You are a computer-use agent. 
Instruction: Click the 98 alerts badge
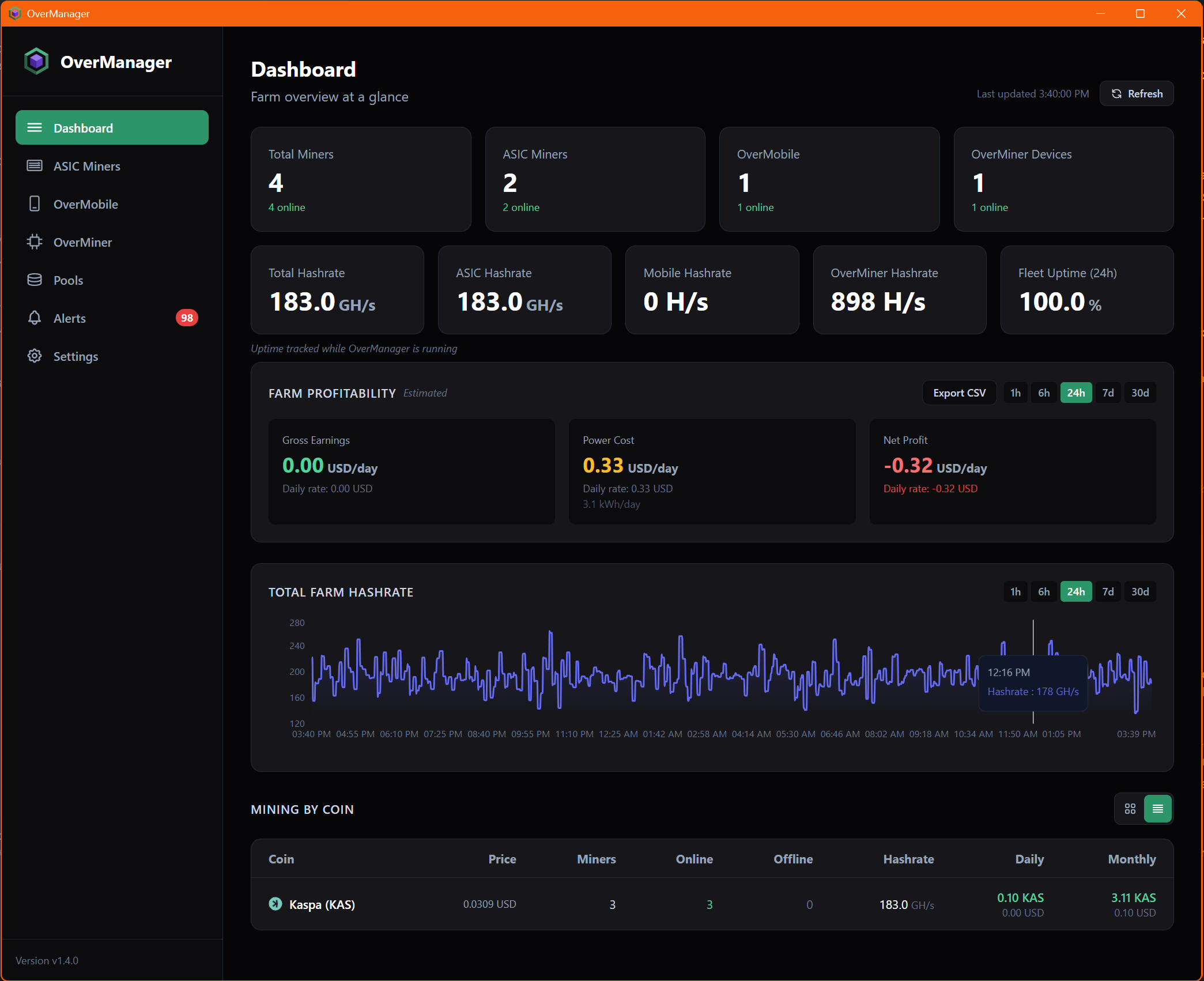pyautogui.click(x=187, y=318)
